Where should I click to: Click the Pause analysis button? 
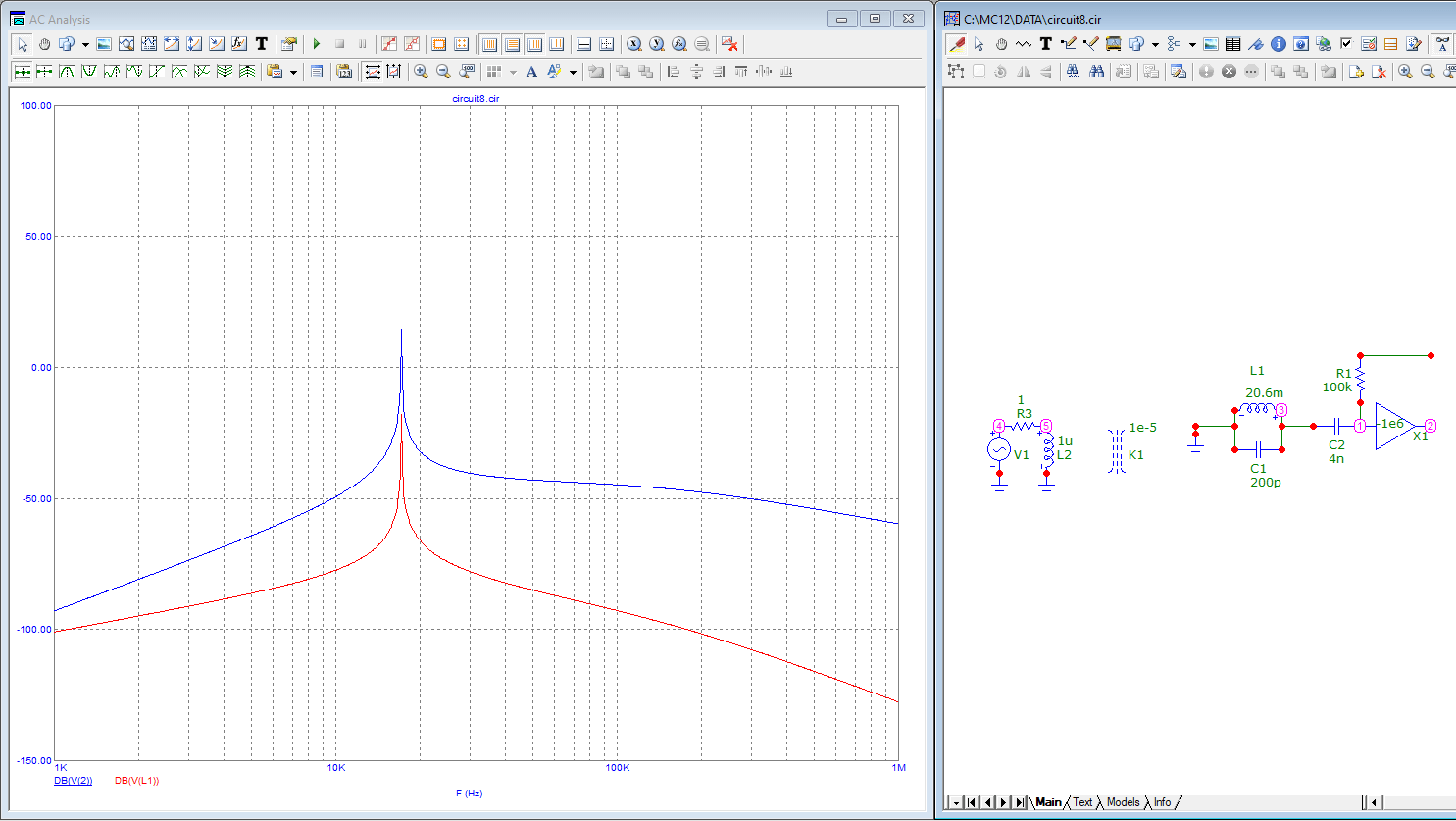362,44
